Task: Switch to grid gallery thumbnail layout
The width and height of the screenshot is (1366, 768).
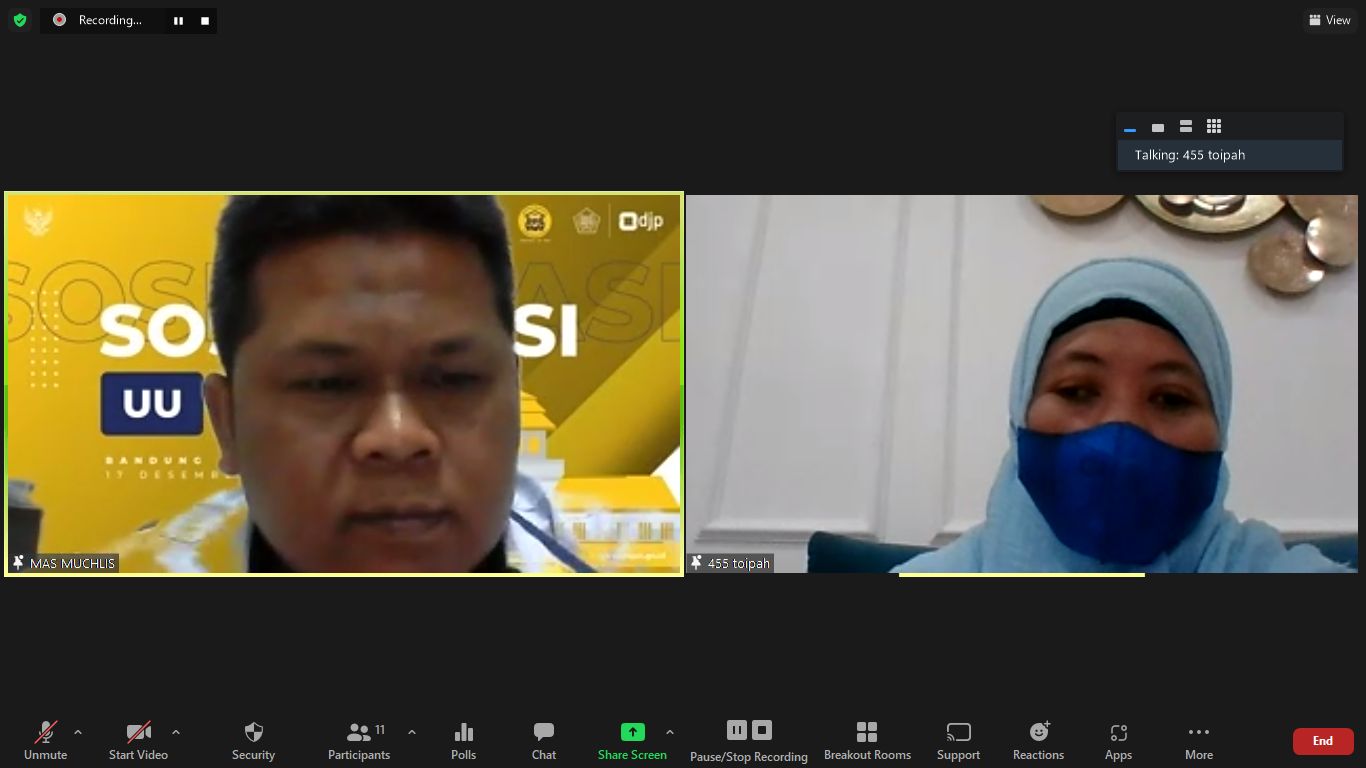Action: pyautogui.click(x=1214, y=127)
